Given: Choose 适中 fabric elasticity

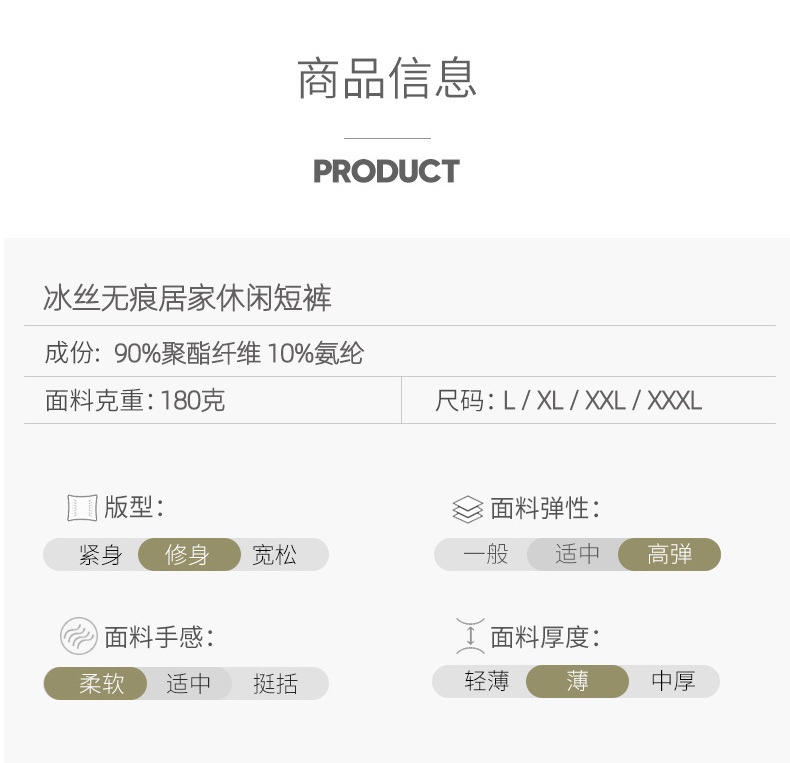Looking at the screenshot, I should point(576,554).
